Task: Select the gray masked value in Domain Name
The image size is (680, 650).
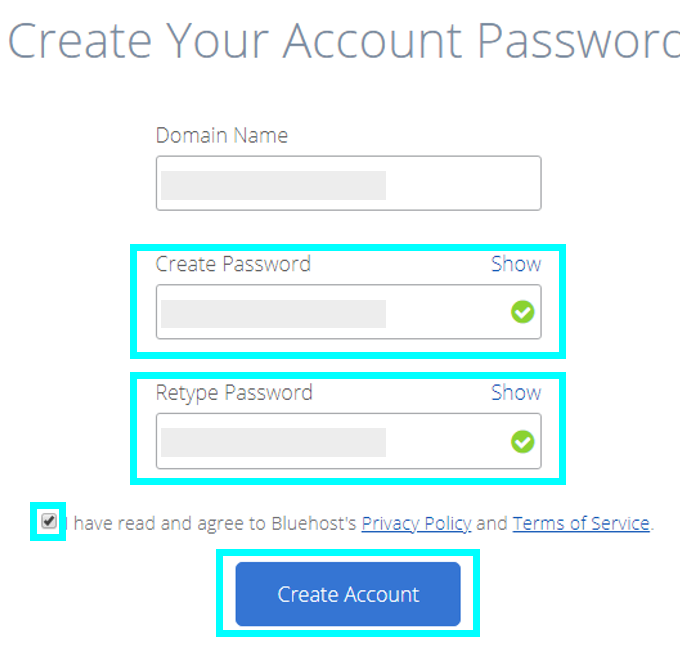Action: [273, 185]
